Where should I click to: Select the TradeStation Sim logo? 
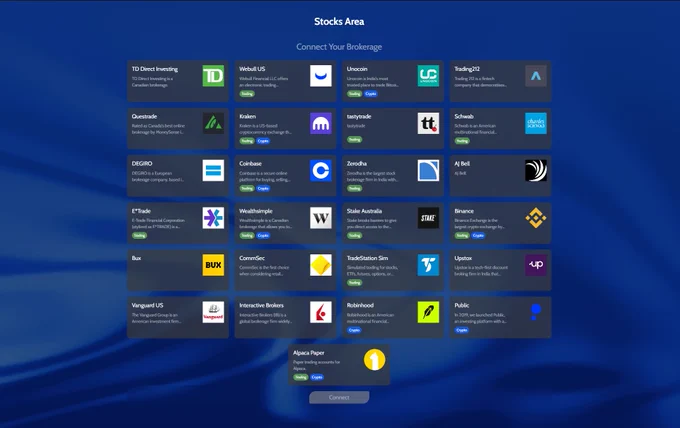coord(428,265)
